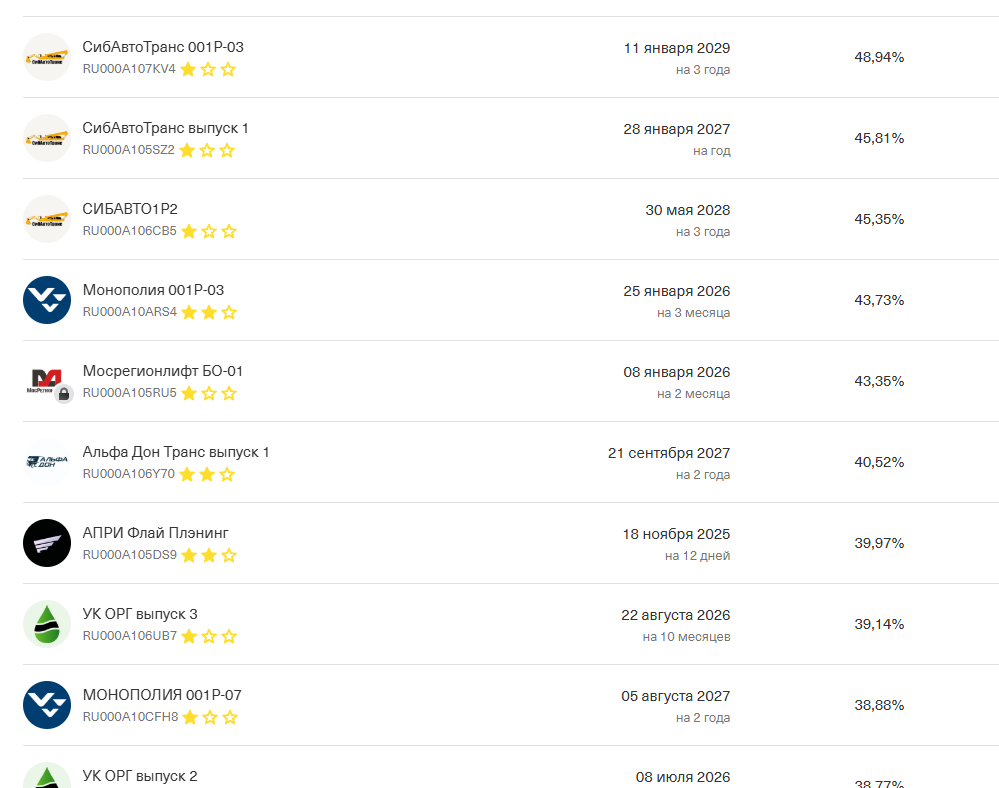Viewport: 999px width, 788px height.
Task: Click the Монополия 001Р-03 blue logo
Action: (x=47, y=300)
